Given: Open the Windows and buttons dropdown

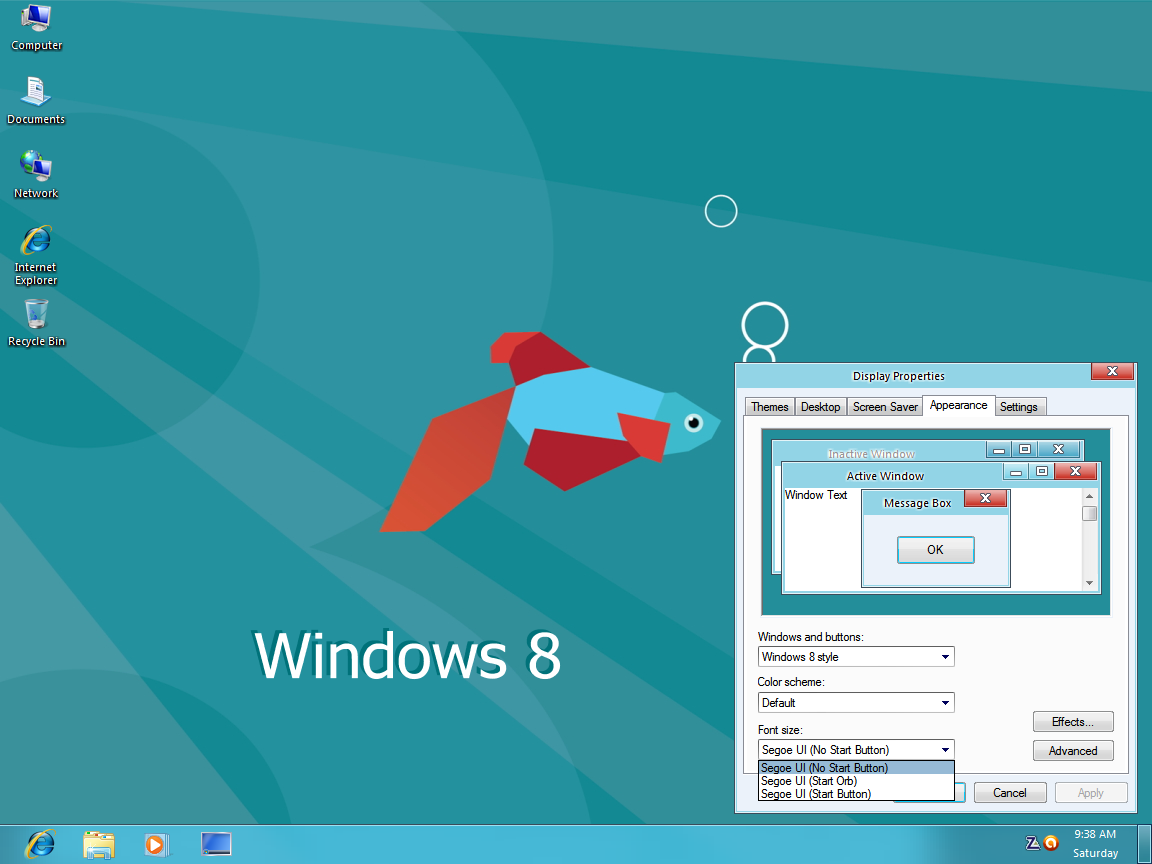Looking at the screenshot, I should click(x=855, y=656).
